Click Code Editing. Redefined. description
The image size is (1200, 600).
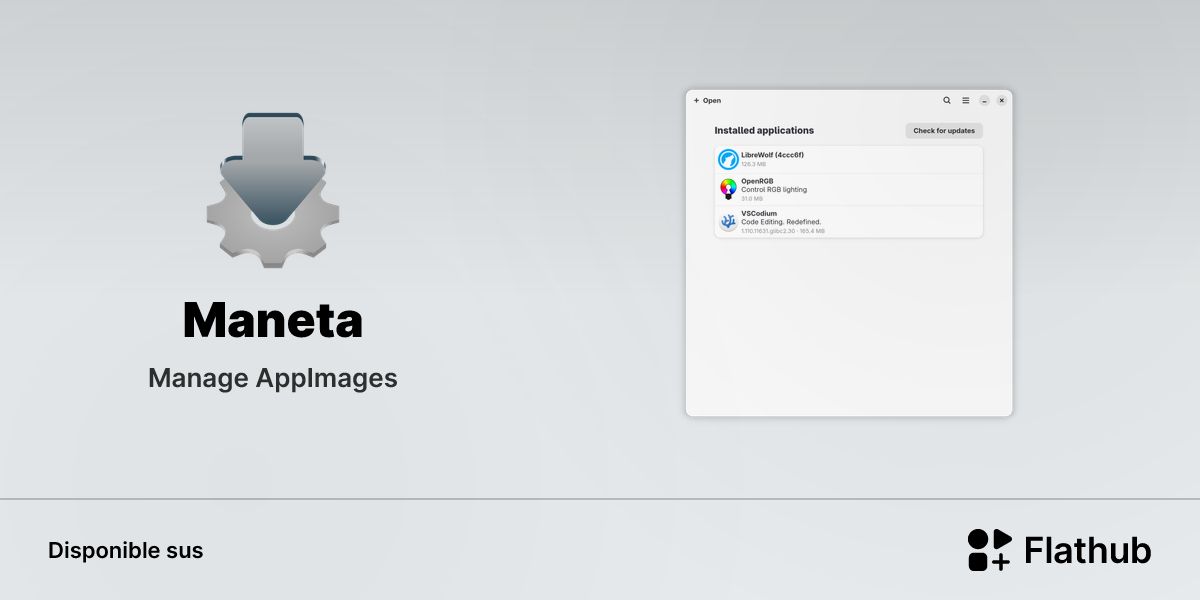(x=781, y=222)
